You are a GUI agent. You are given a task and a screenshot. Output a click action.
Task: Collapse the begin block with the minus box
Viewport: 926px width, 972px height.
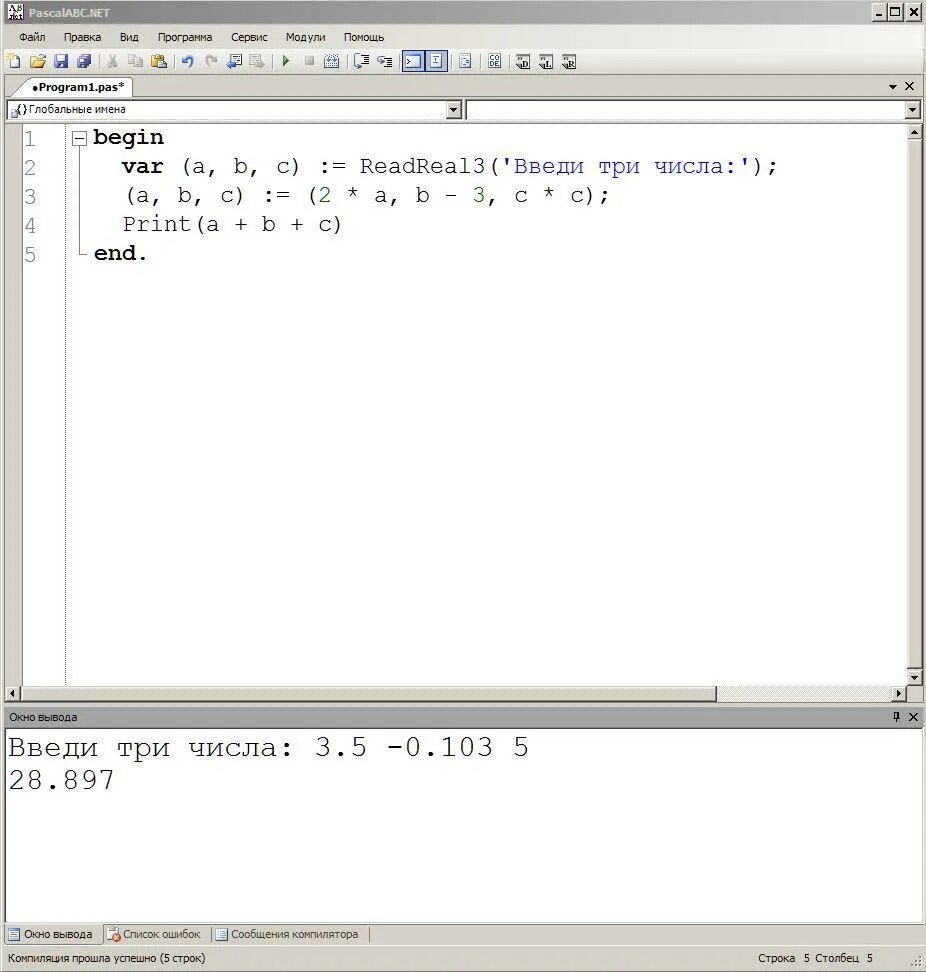pos(79,138)
